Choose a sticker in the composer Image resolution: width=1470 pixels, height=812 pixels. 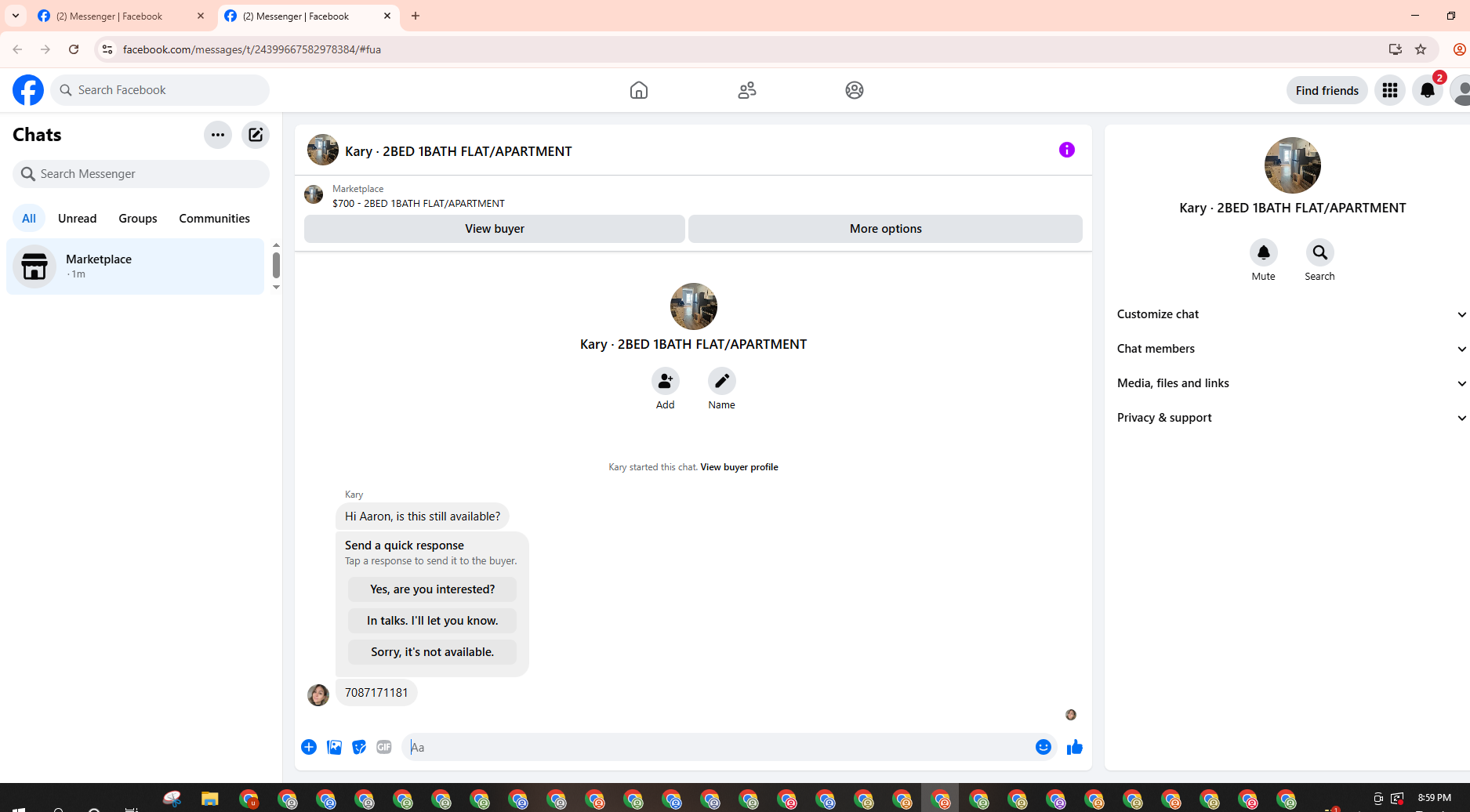tap(359, 747)
